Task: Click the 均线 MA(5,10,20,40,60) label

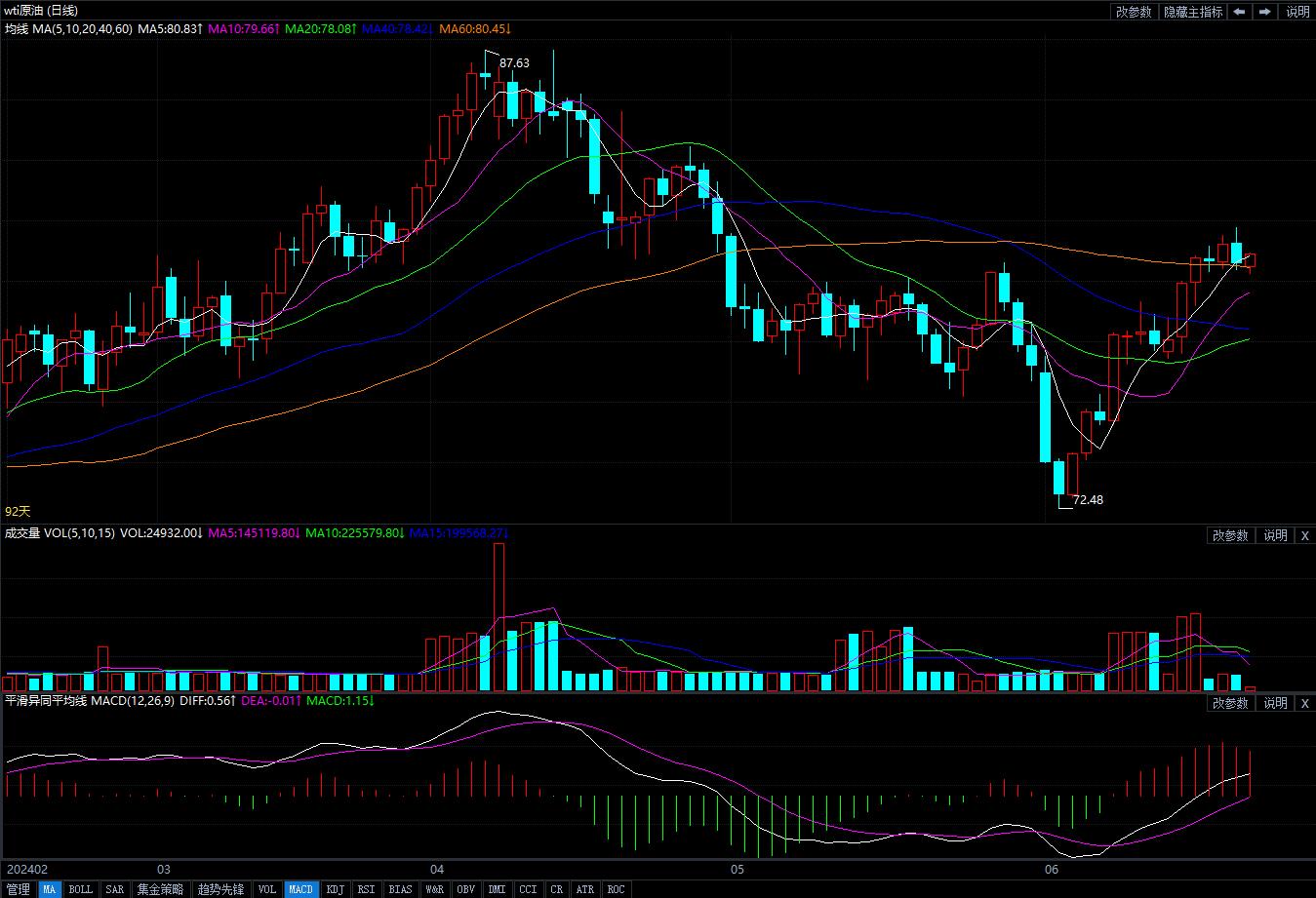Action: [68, 29]
